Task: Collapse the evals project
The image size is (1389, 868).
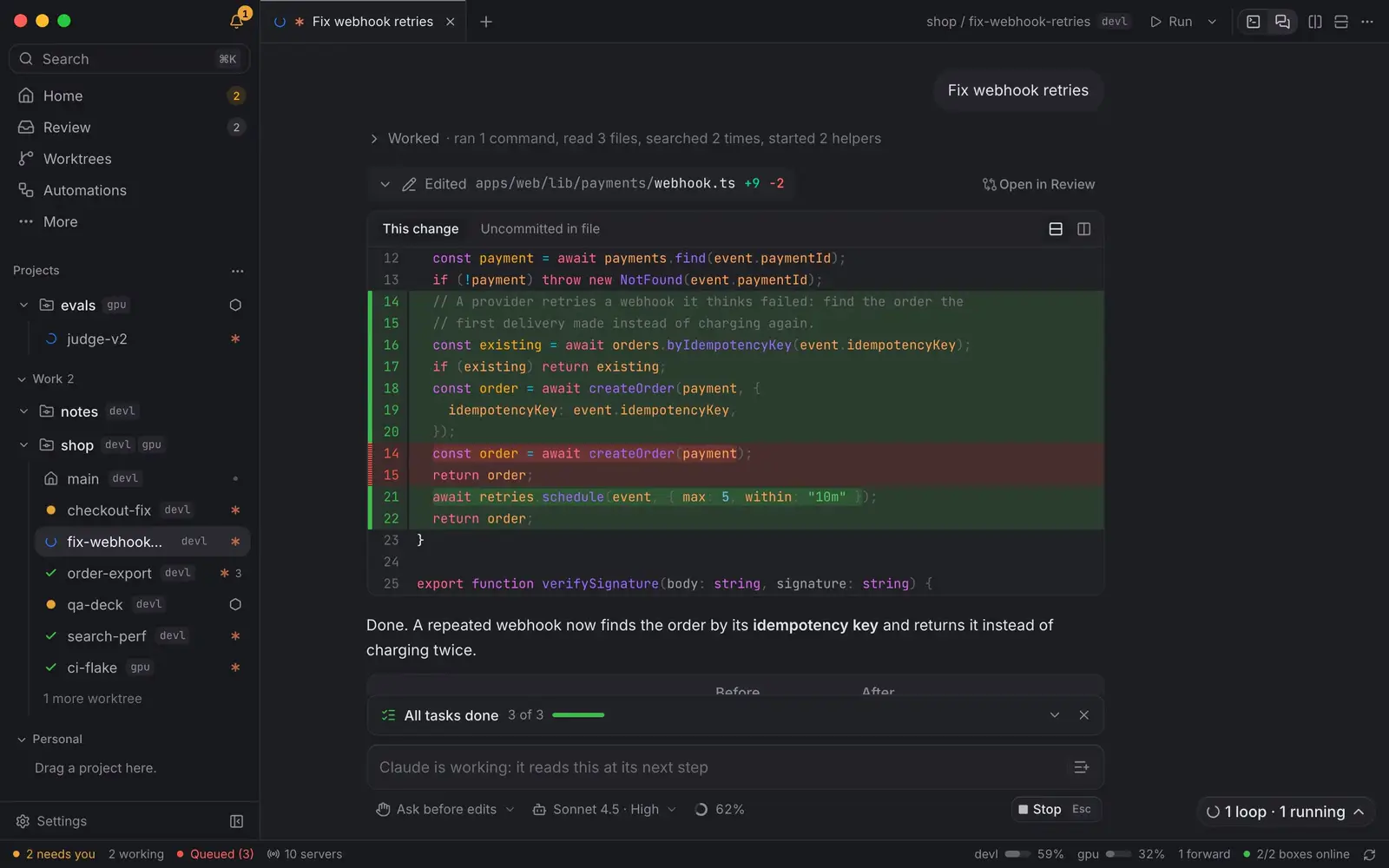Action: (23, 305)
